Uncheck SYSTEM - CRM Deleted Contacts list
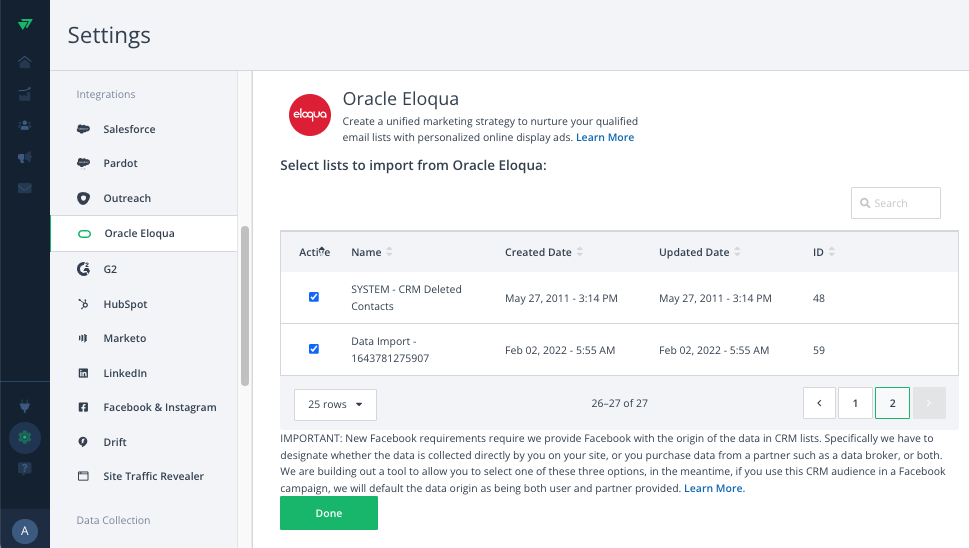 tap(314, 297)
